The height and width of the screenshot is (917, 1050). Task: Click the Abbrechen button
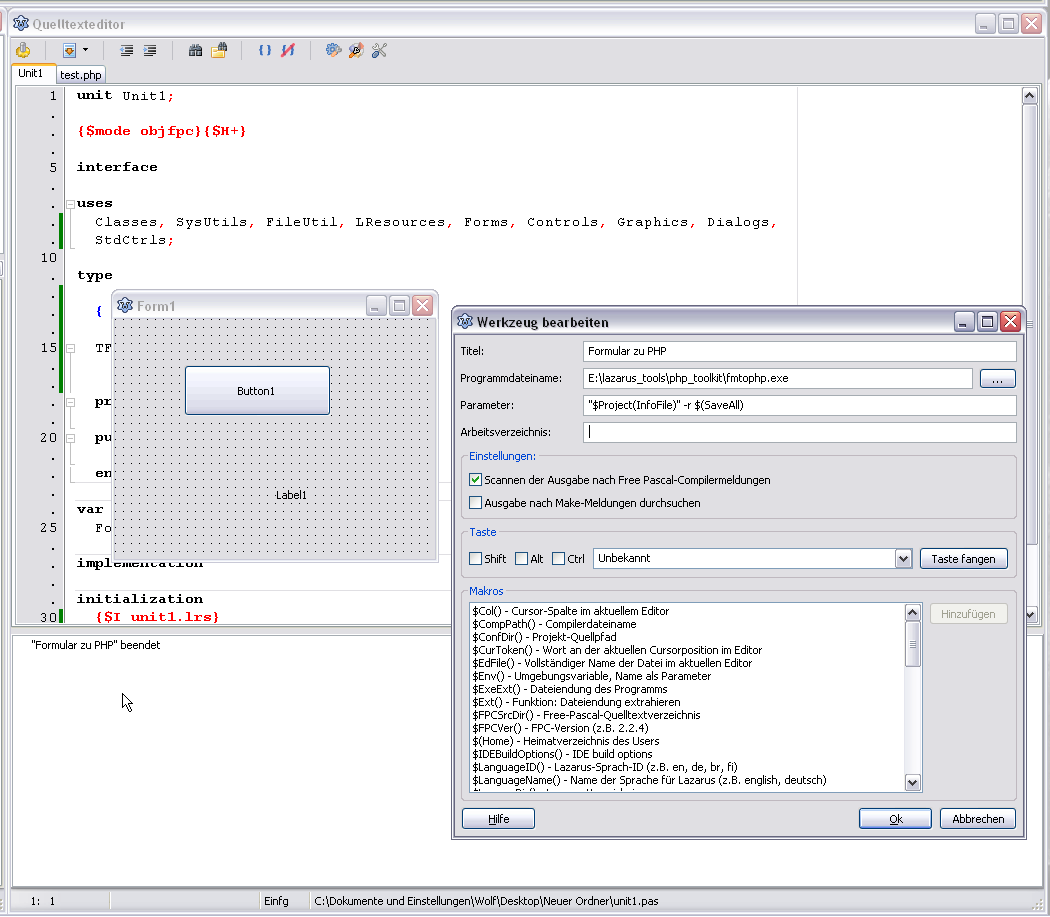pyautogui.click(x=977, y=819)
